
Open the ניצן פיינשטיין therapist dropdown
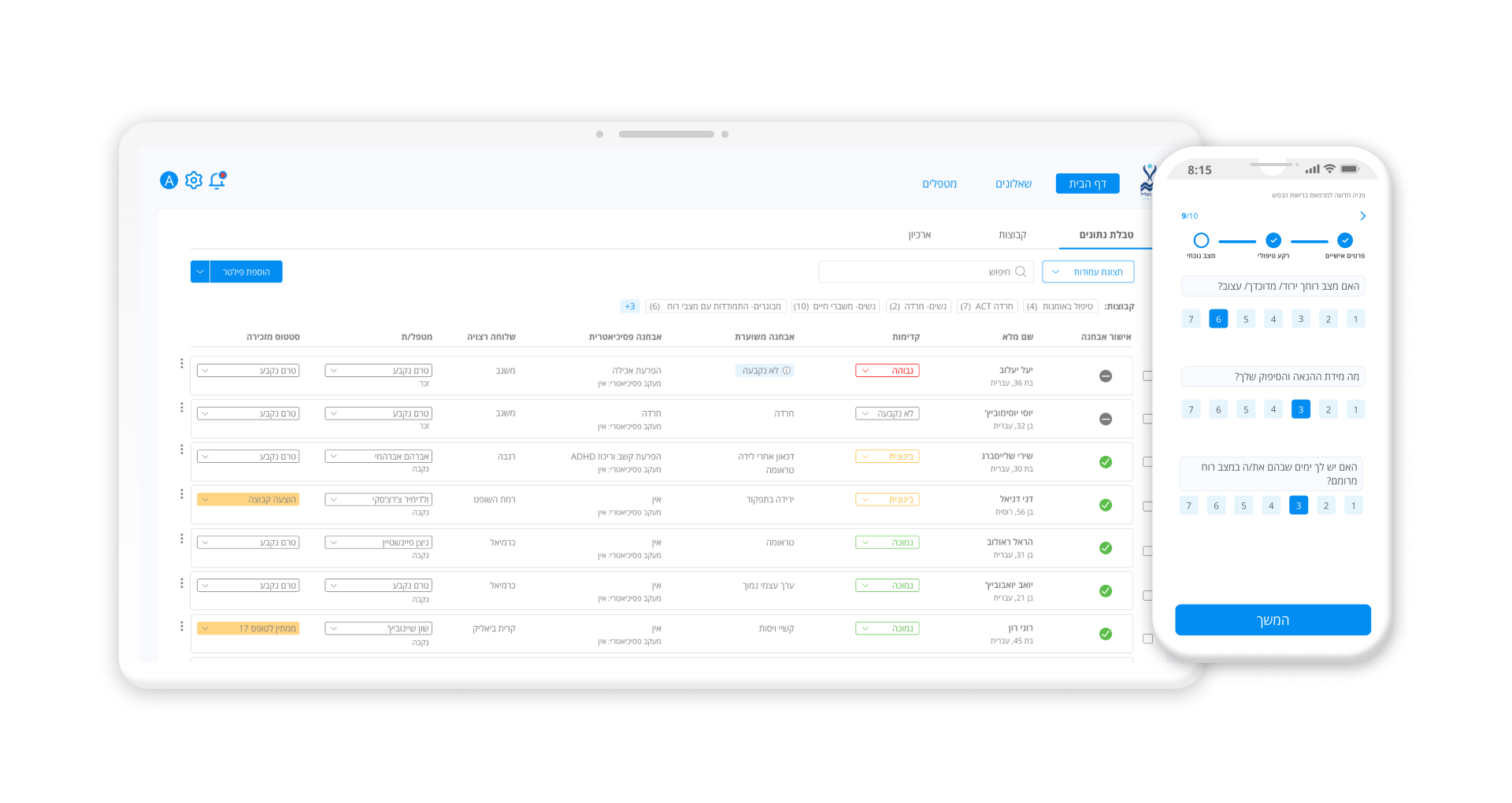pyautogui.click(x=378, y=542)
